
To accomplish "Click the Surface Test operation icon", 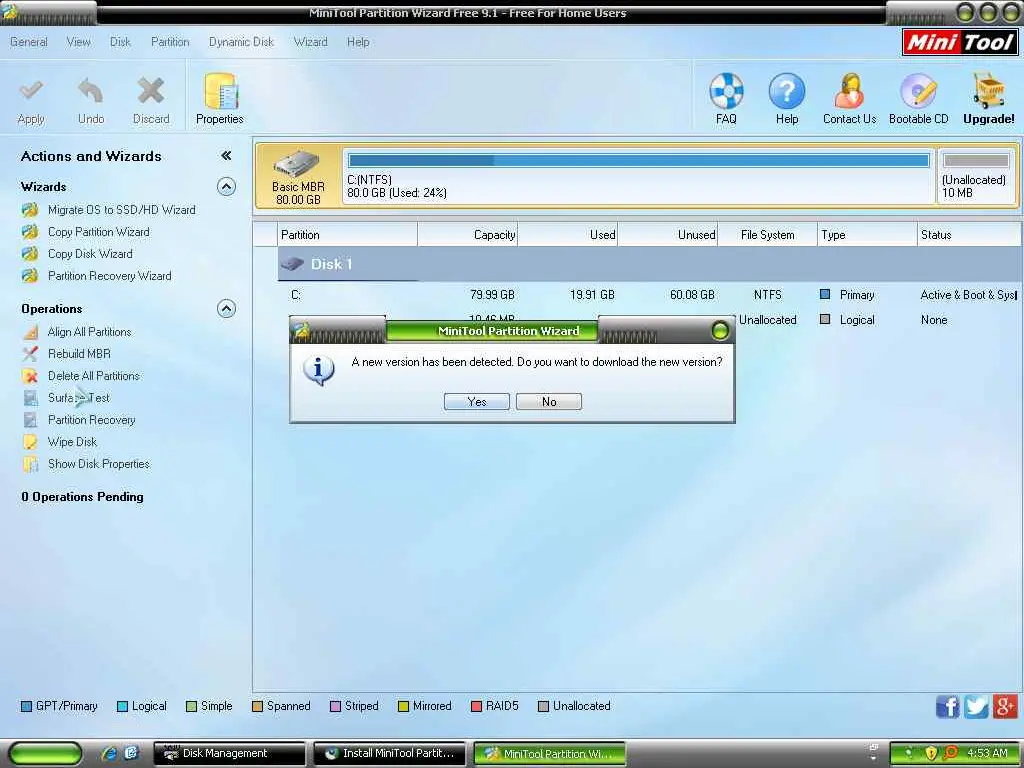I will [x=30, y=398].
